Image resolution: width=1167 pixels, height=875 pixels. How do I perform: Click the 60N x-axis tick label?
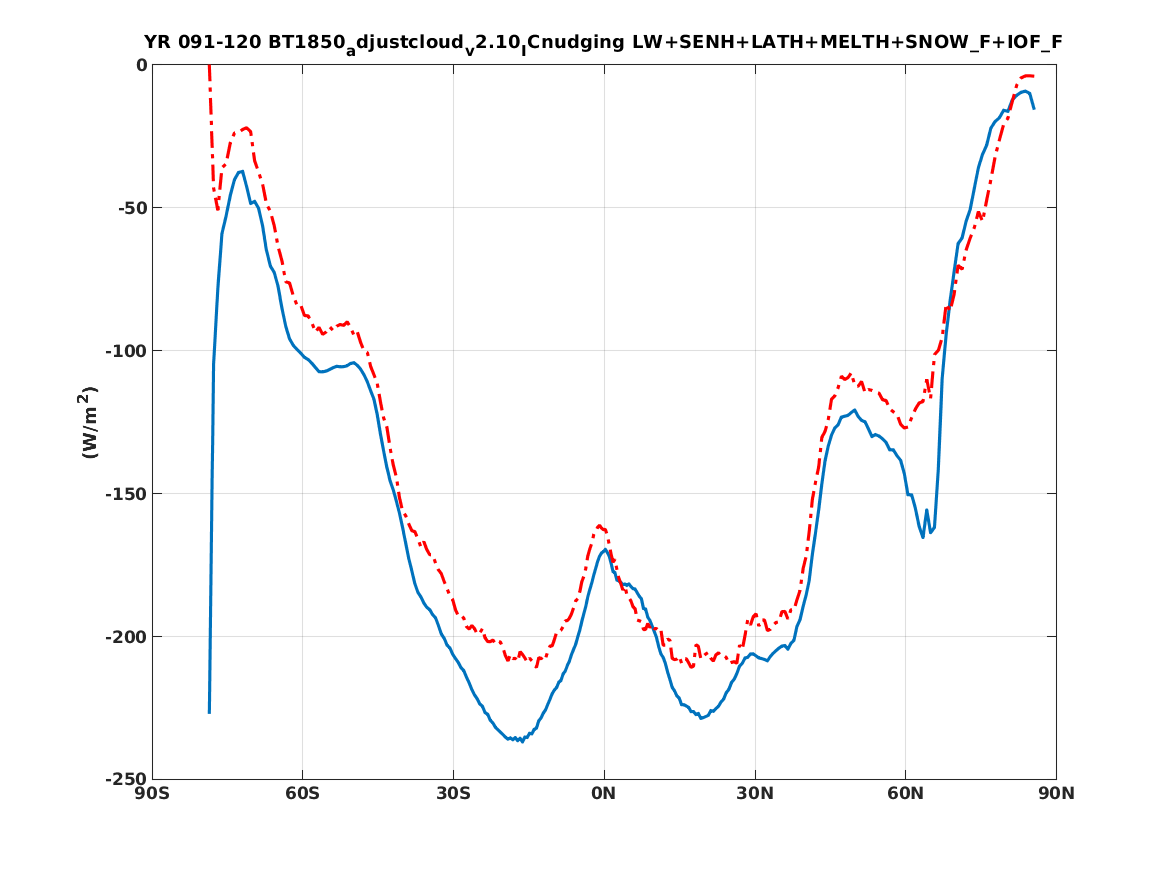click(x=906, y=794)
